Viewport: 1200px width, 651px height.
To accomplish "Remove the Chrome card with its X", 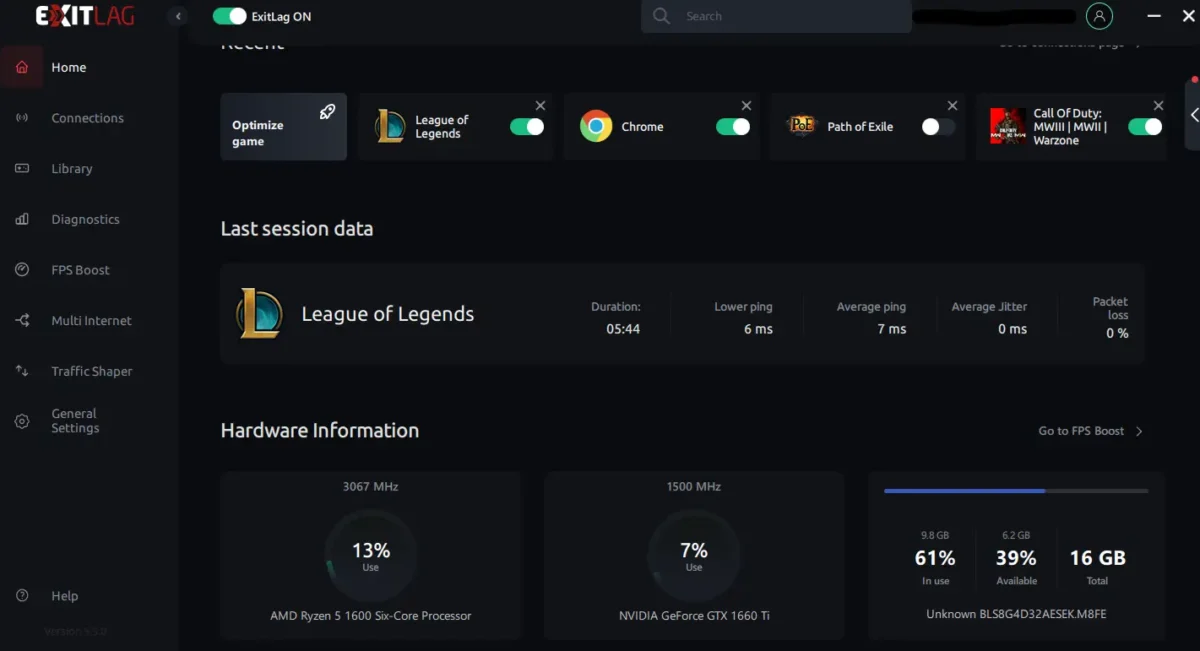I will 746,106.
